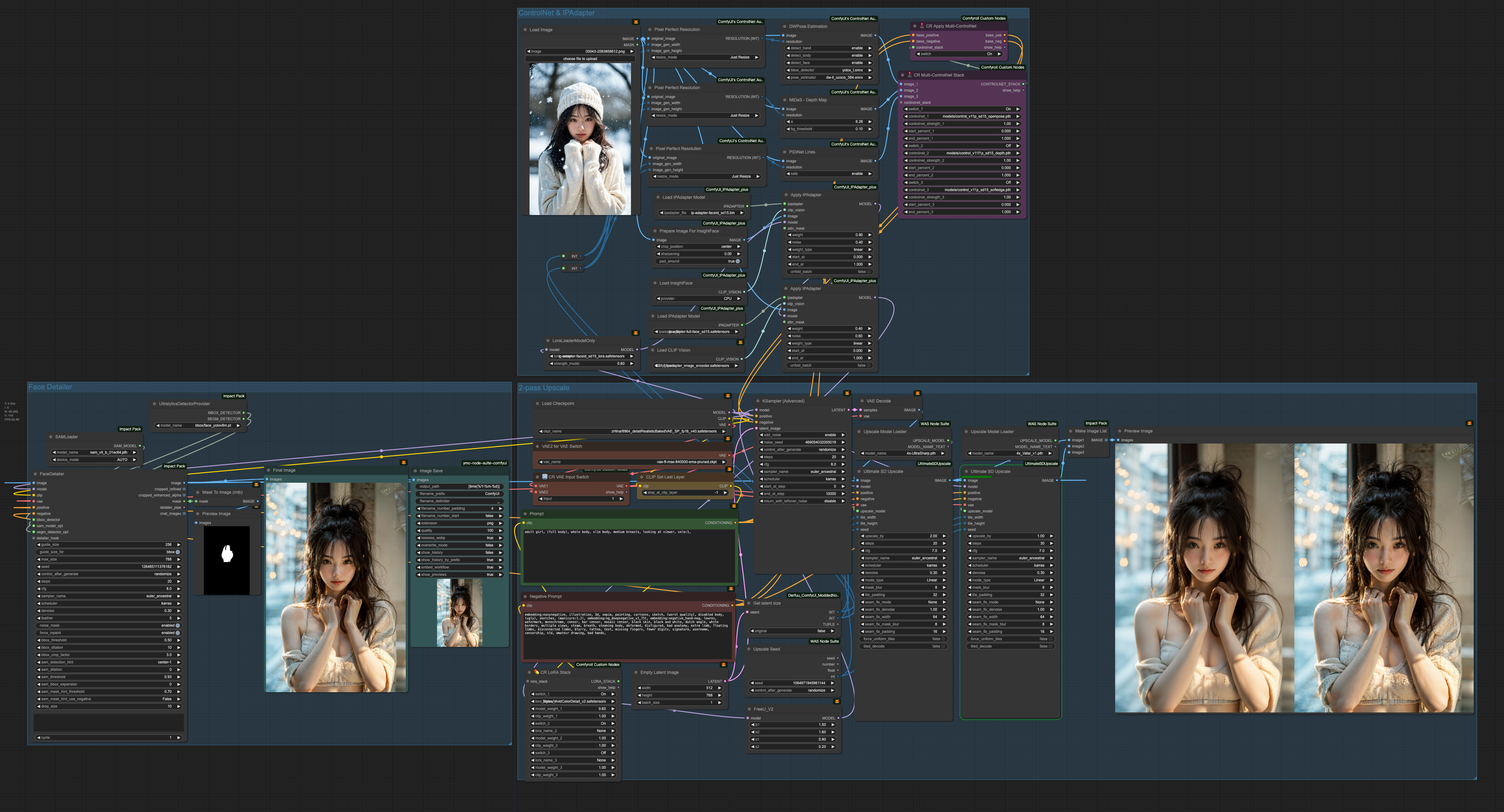Click the joystick icon on CR Multi-ControlNet Stack
Image resolution: width=1504 pixels, height=812 pixels.
(x=910, y=75)
